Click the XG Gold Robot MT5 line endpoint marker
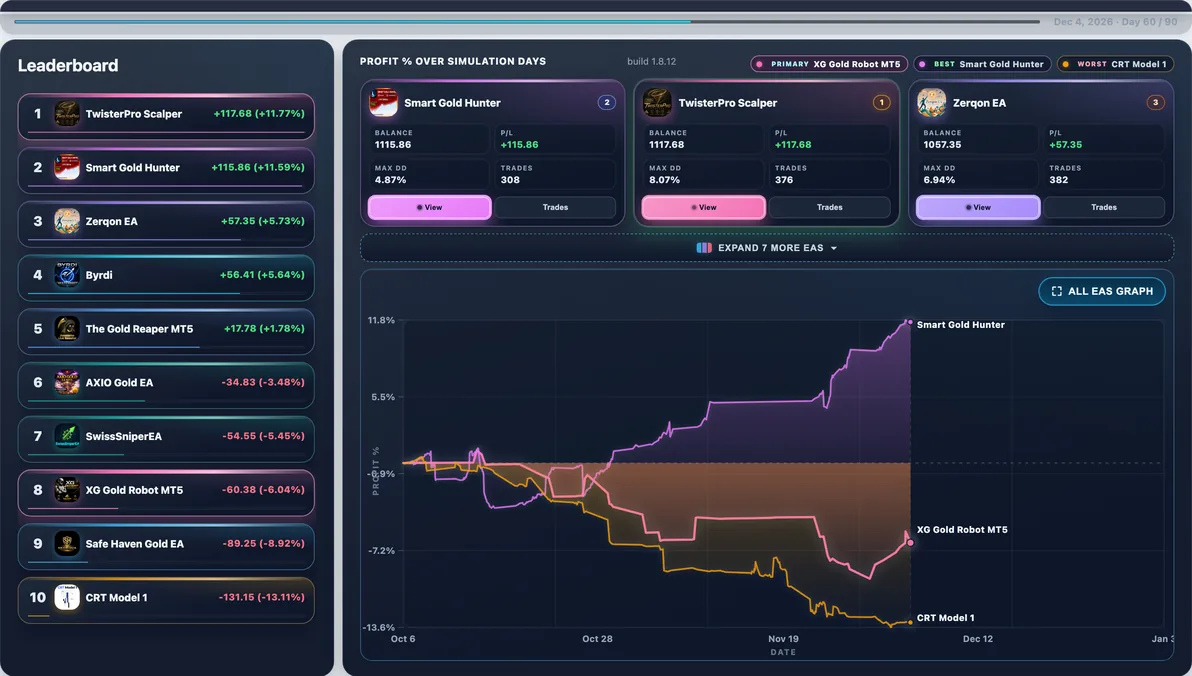 pyautogui.click(x=910, y=543)
